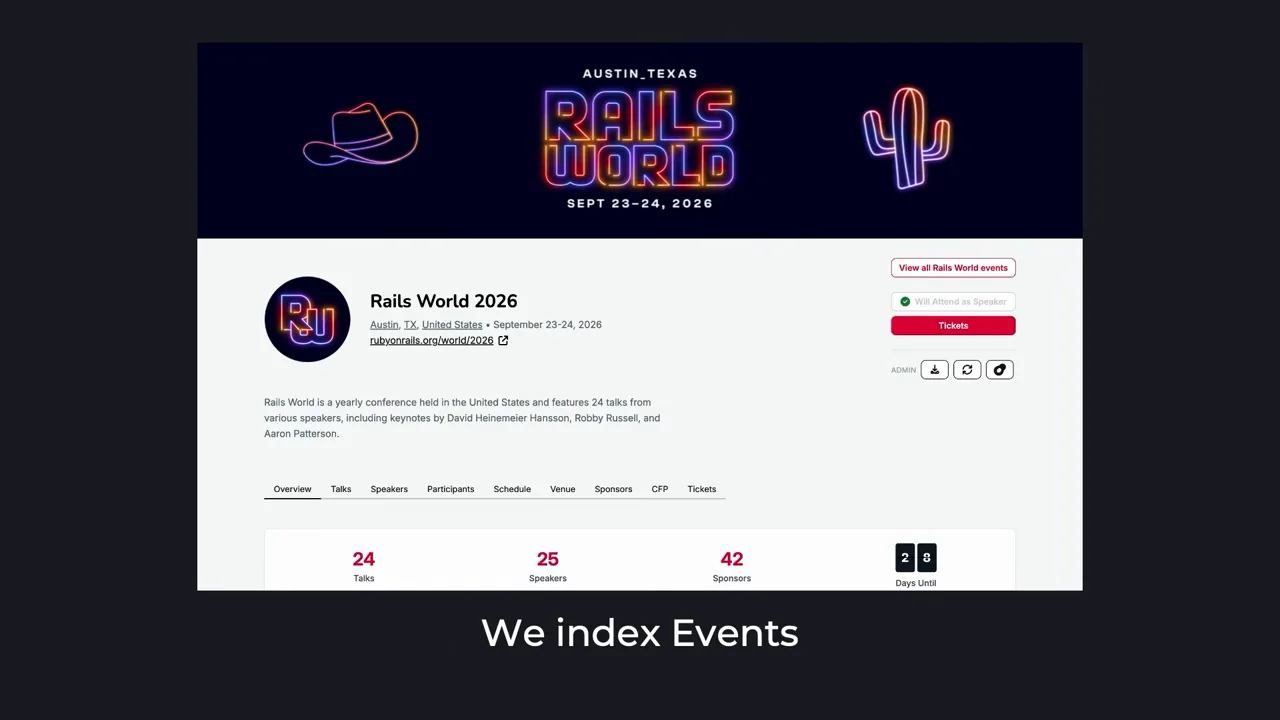Click the ADMIN label text
The image size is (1280, 720).
(x=903, y=370)
